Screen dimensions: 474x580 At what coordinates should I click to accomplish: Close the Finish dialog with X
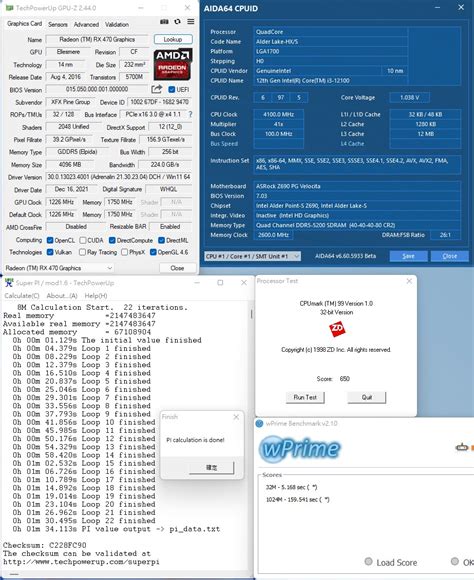pyautogui.click(x=236, y=417)
